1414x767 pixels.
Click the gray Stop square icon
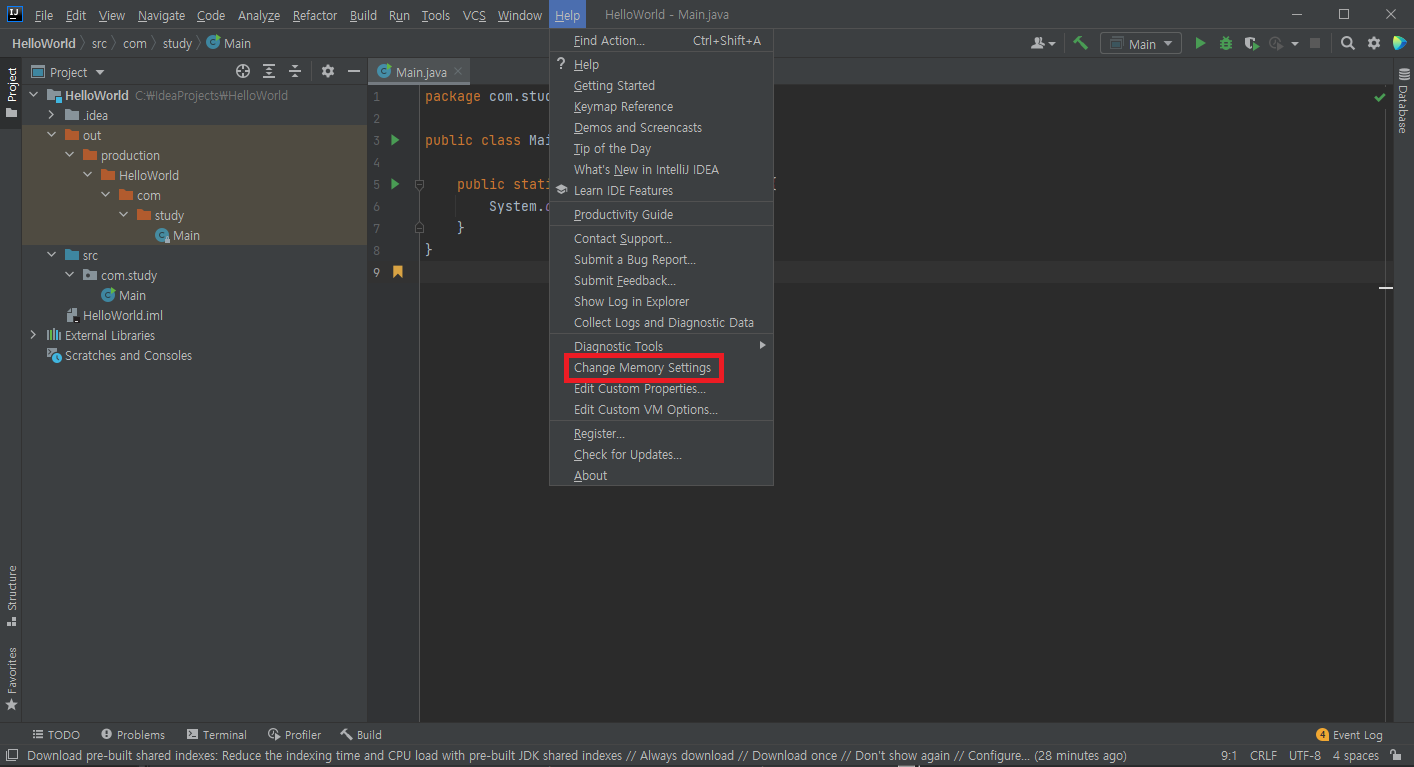(x=1315, y=43)
